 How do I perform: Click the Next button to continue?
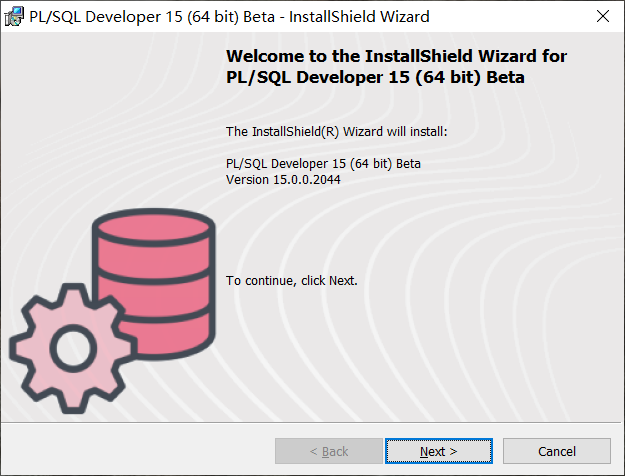[438, 451]
